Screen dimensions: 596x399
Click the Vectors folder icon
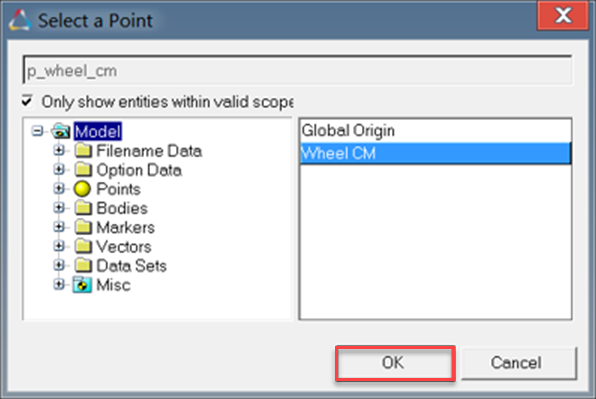pos(83,246)
